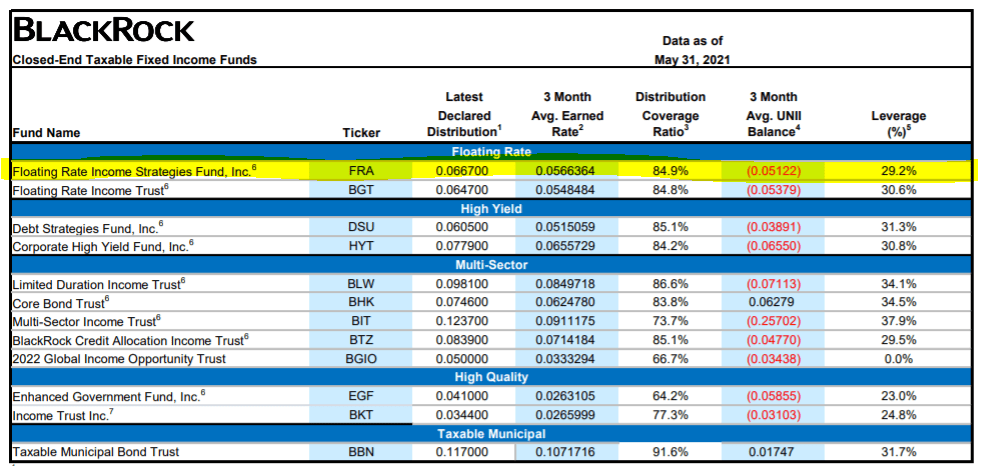Click the 'May 31, 2021' date

(x=693, y=61)
